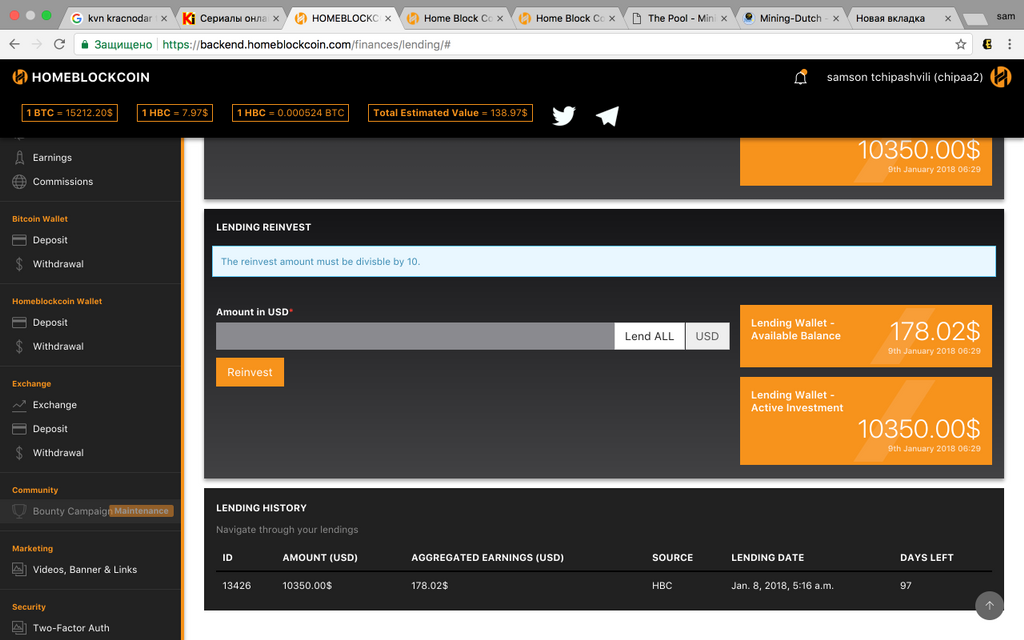The height and width of the screenshot is (640, 1024).
Task: Click the 1 HBC = 0.000524 BTC ticker
Action: (291, 112)
